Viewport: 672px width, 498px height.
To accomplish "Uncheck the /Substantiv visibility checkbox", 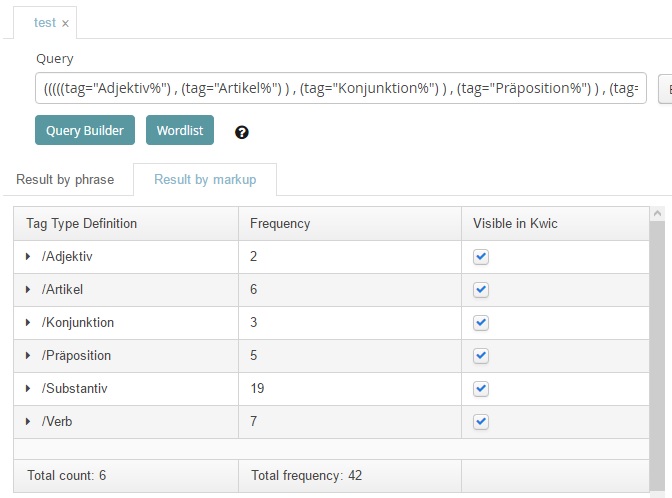I will tap(481, 389).
